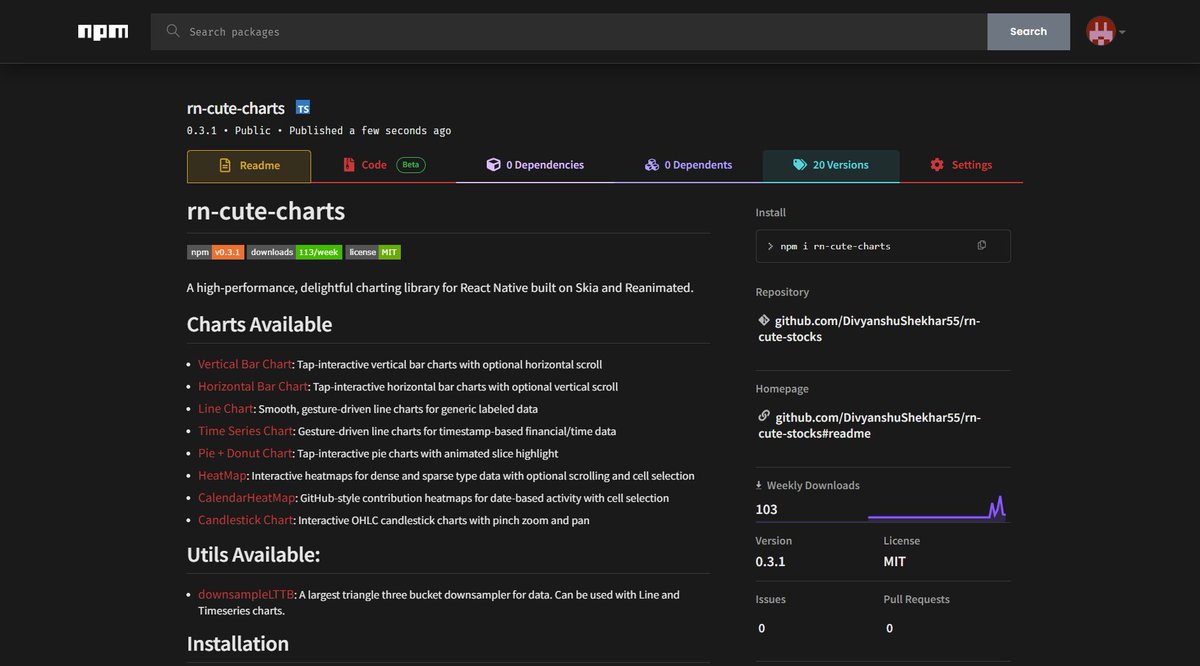Open the Settings tab
This screenshot has width=1200, height=666.
[961, 165]
